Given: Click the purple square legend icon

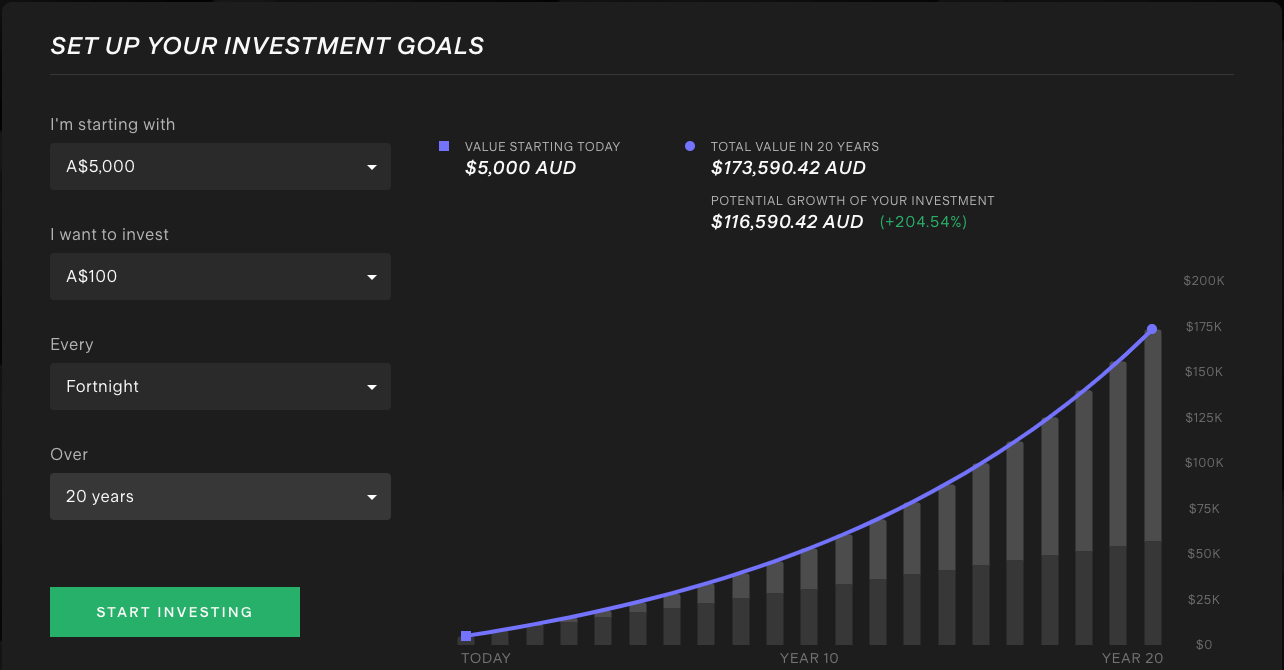Looking at the screenshot, I should click(x=443, y=146).
